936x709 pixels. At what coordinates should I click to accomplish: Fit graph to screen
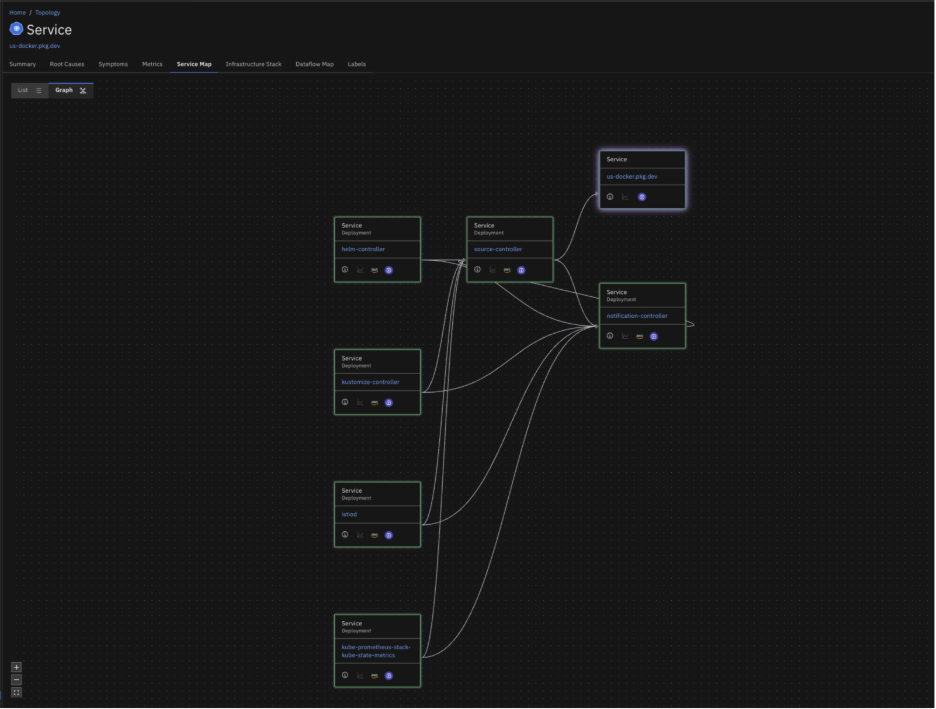(x=16, y=692)
